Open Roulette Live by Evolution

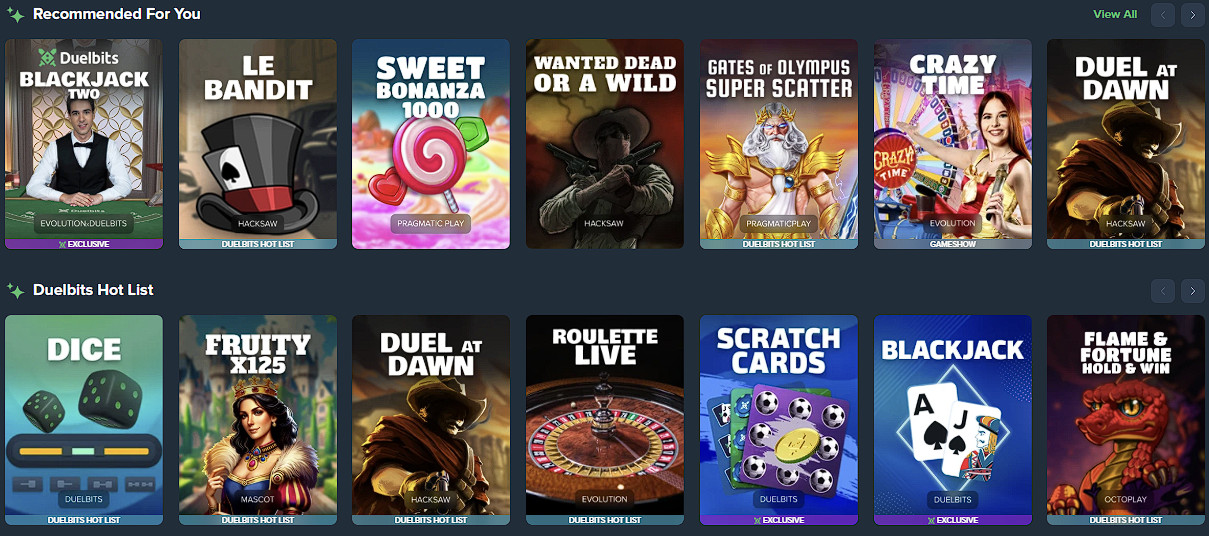(x=605, y=420)
